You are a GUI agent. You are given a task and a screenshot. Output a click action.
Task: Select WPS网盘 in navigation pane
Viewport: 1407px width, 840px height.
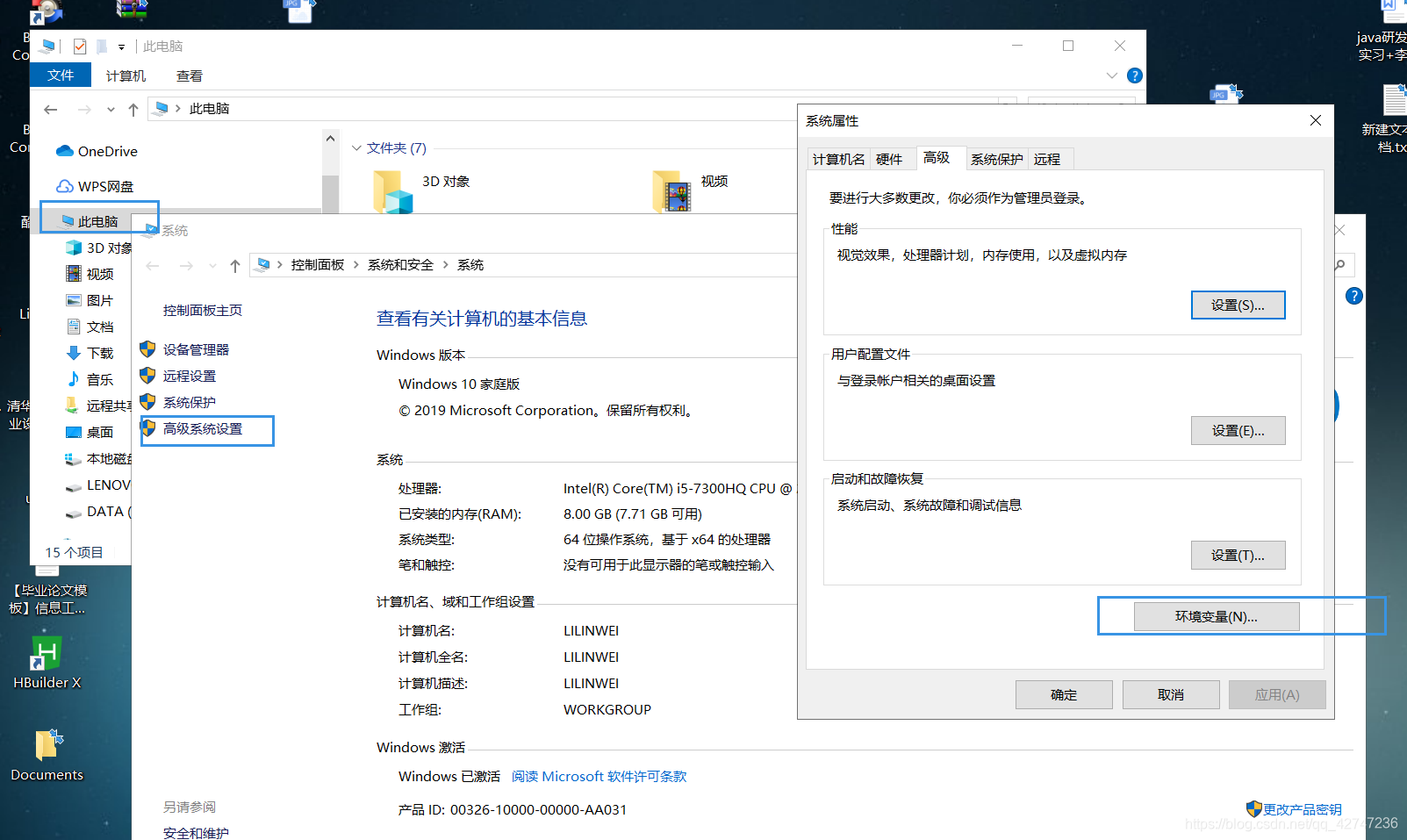point(95,186)
